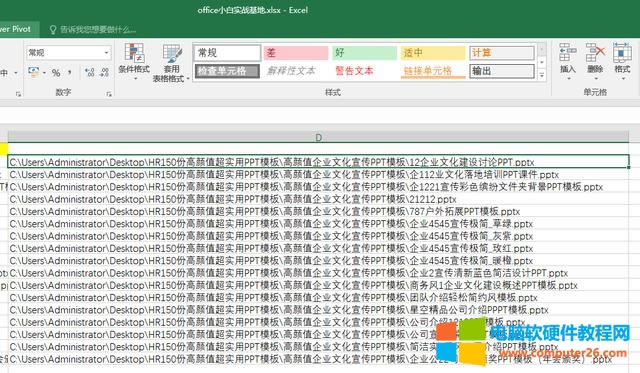Apply the 计算 (Calculation) cell style
Image resolution: width=640 pixels, height=373 pixels.
502,53
